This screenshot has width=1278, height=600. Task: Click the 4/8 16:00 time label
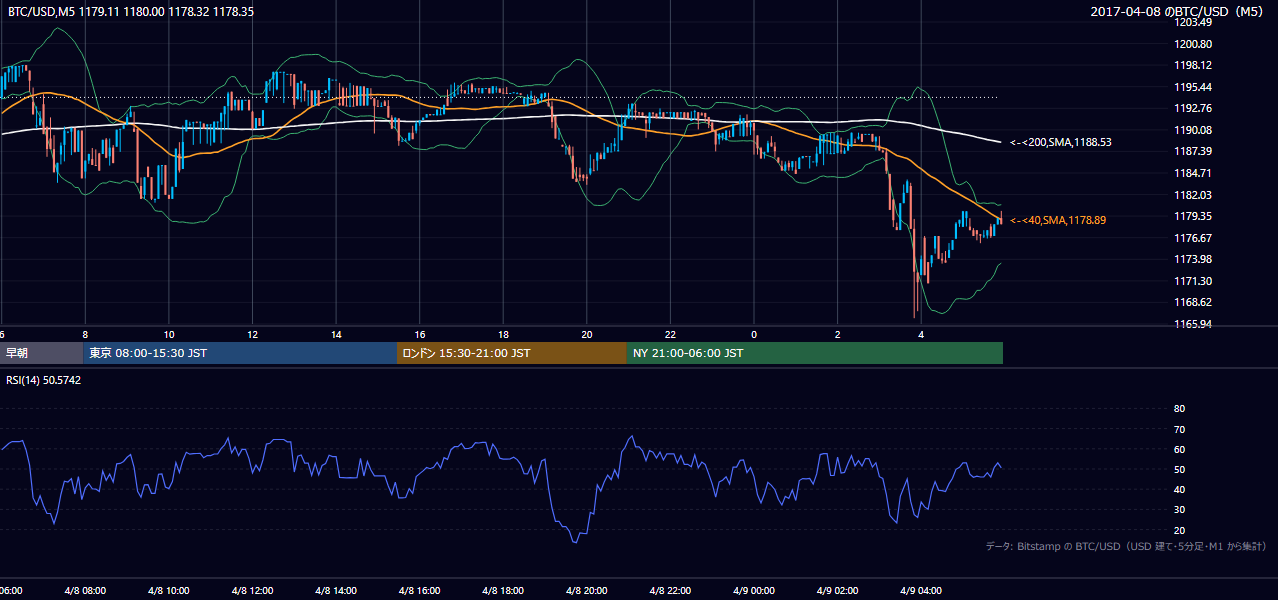[419, 591]
